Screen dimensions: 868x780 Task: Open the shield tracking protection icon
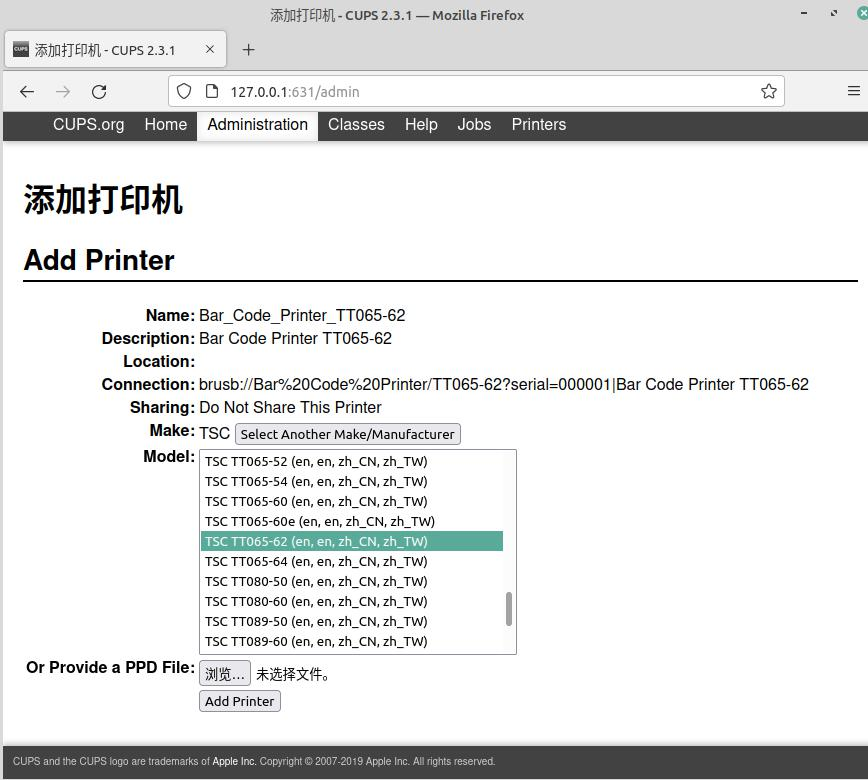point(184,91)
